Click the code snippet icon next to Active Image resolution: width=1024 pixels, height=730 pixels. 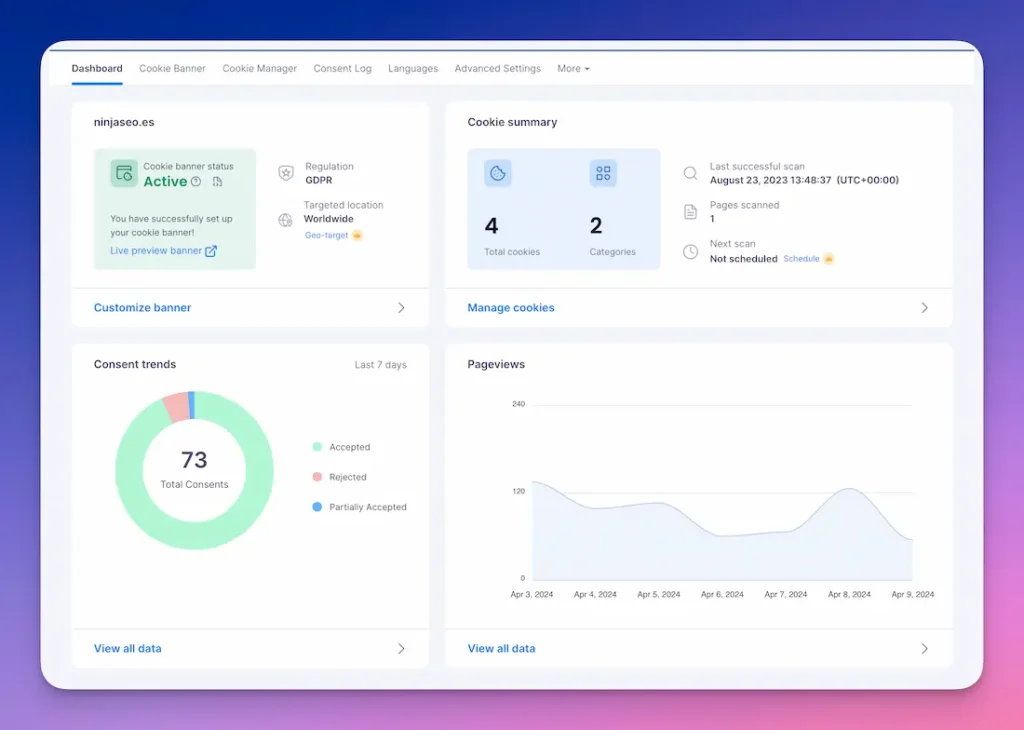(x=217, y=182)
